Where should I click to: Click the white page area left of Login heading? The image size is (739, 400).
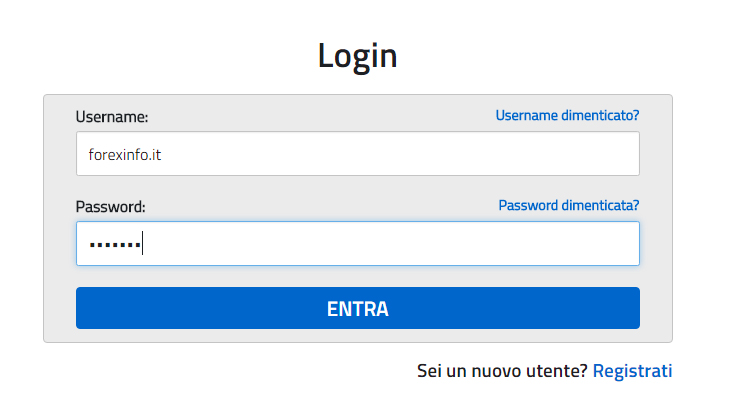click(150, 56)
